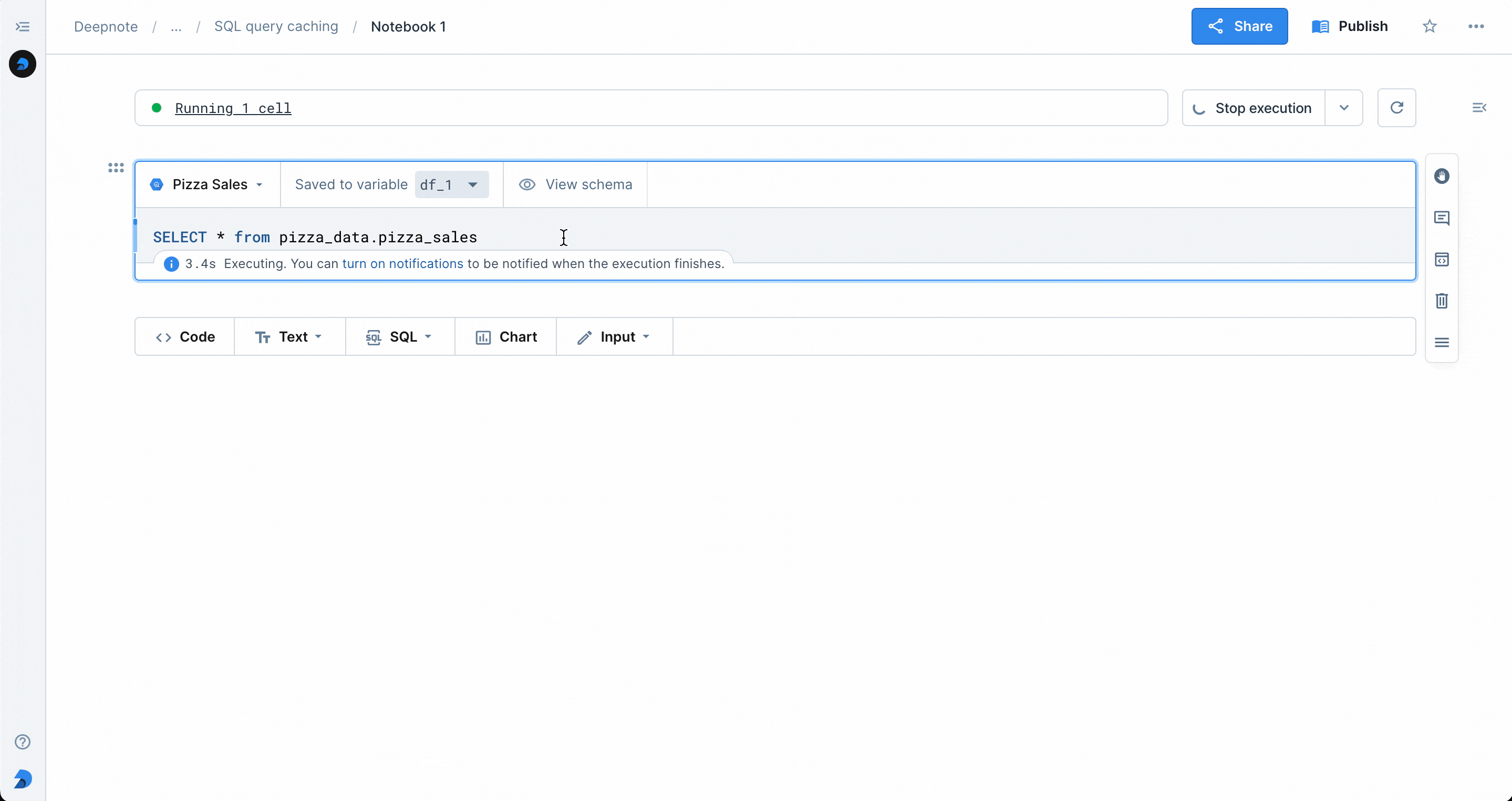The height and width of the screenshot is (801, 1512).
Task: Select the Chart tab in toolbar
Action: point(506,336)
